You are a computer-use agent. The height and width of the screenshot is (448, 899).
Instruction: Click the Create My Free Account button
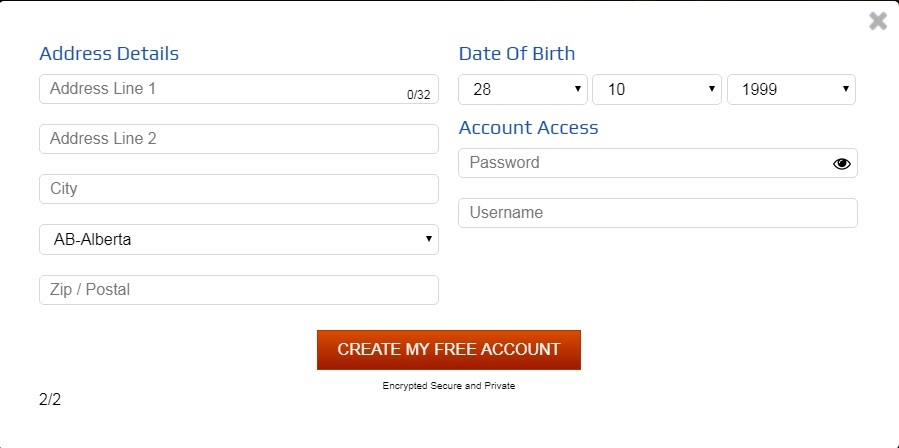point(448,350)
